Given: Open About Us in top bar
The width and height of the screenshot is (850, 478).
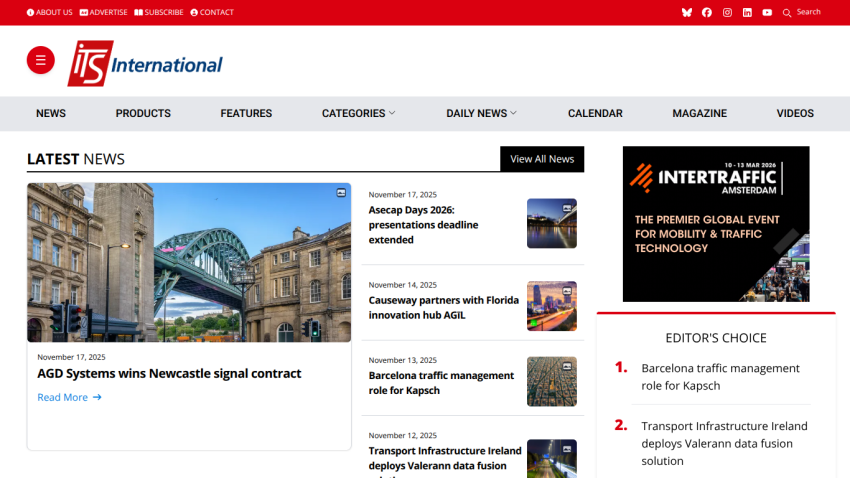Looking at the screenshot, I should click(49, 12).
